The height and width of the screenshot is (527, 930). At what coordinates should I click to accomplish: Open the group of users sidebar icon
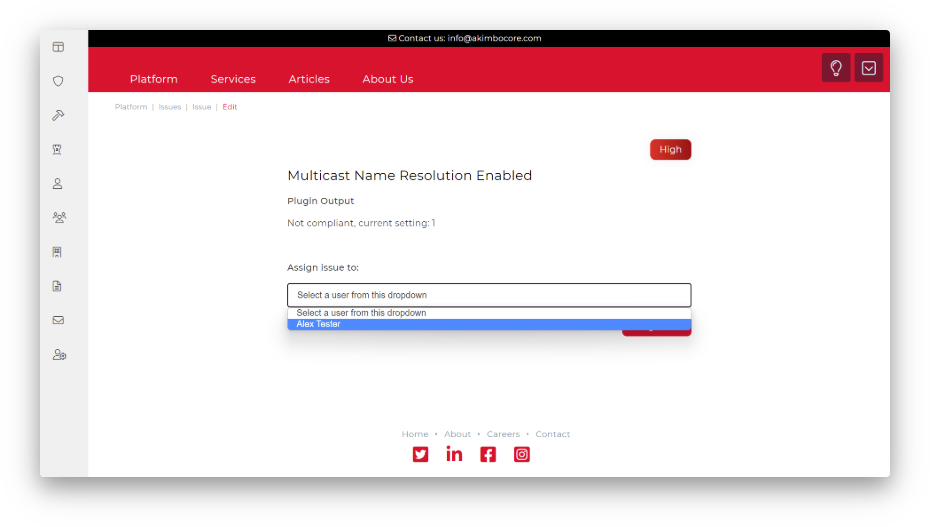coord(58,217)
